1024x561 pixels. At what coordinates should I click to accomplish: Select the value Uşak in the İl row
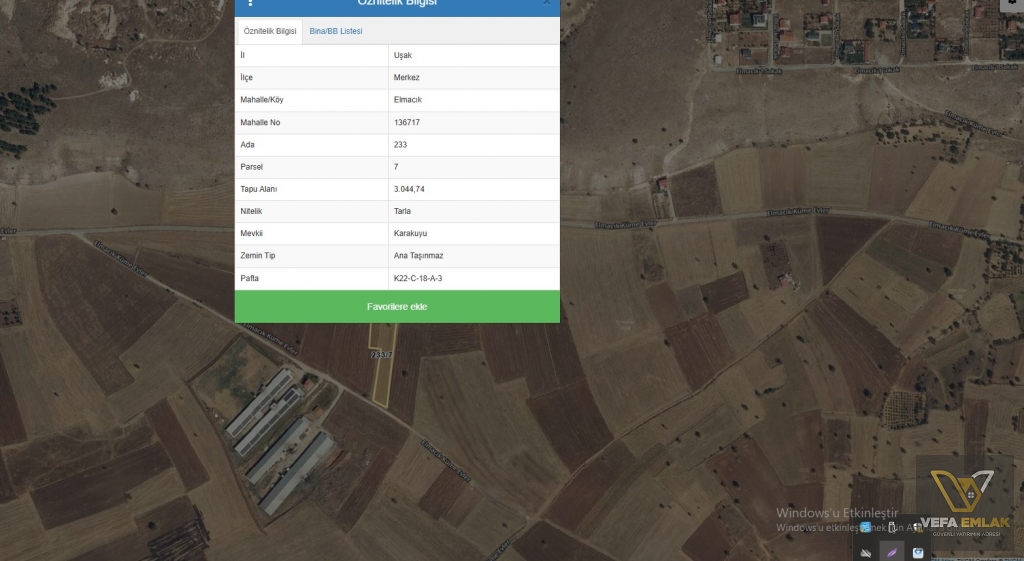(403, 56)
